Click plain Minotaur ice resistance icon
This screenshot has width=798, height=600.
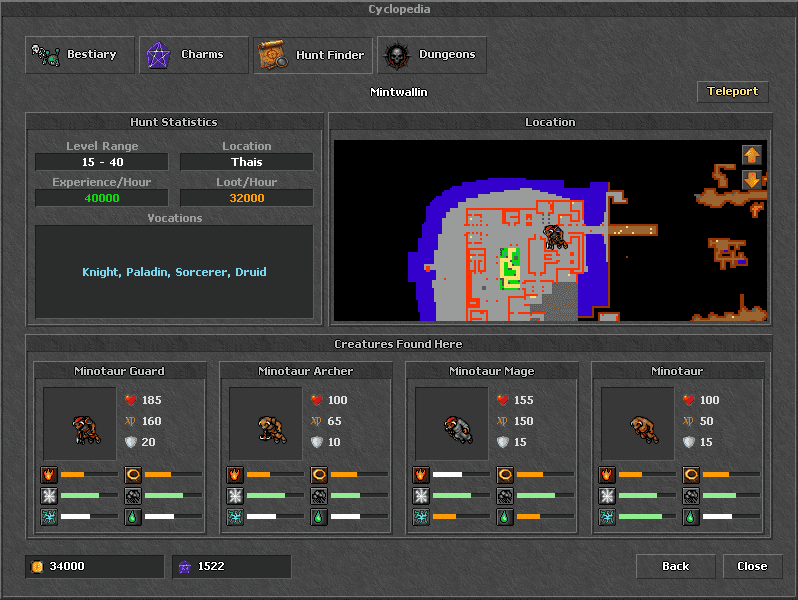(607, 496)
